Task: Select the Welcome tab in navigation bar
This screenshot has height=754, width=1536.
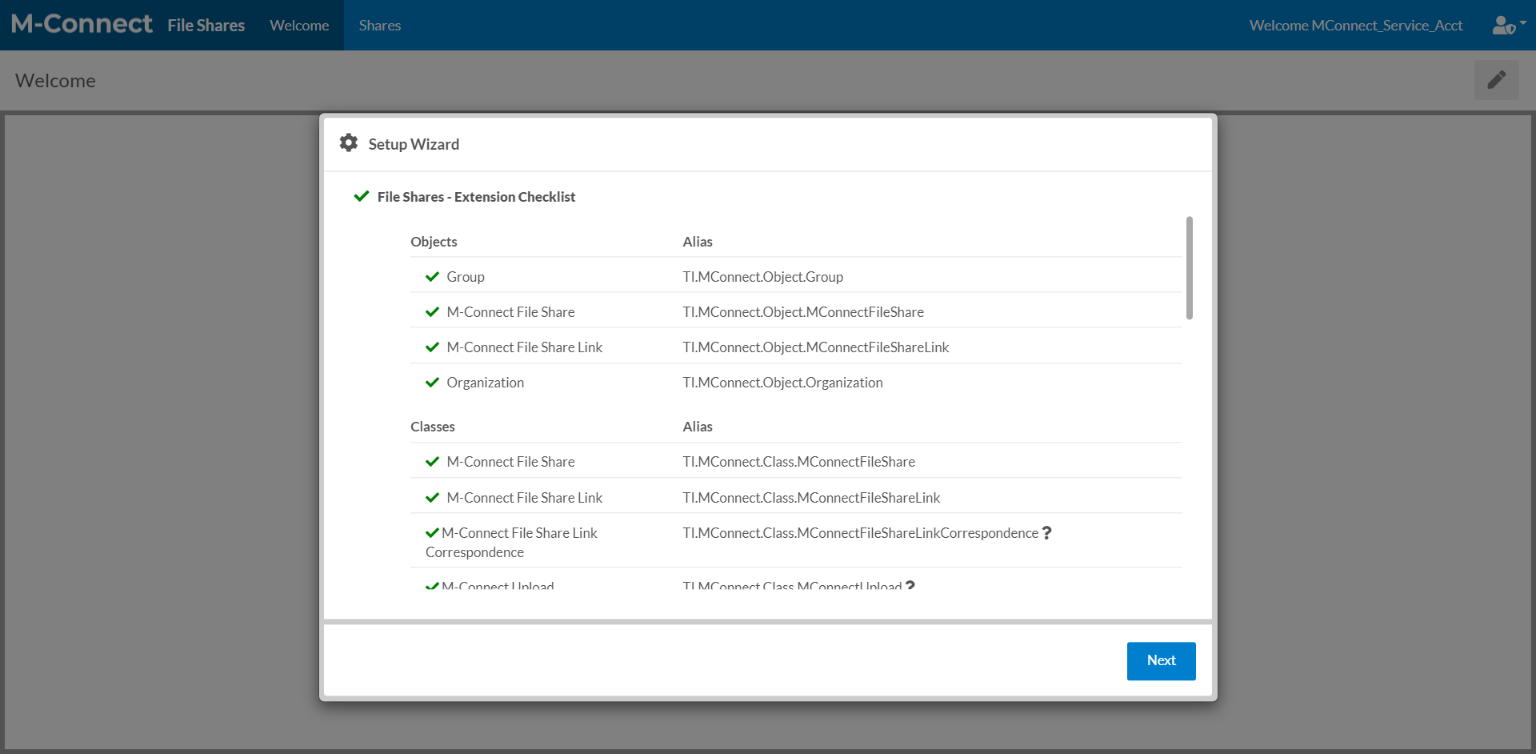Action: tap(299, 25)
